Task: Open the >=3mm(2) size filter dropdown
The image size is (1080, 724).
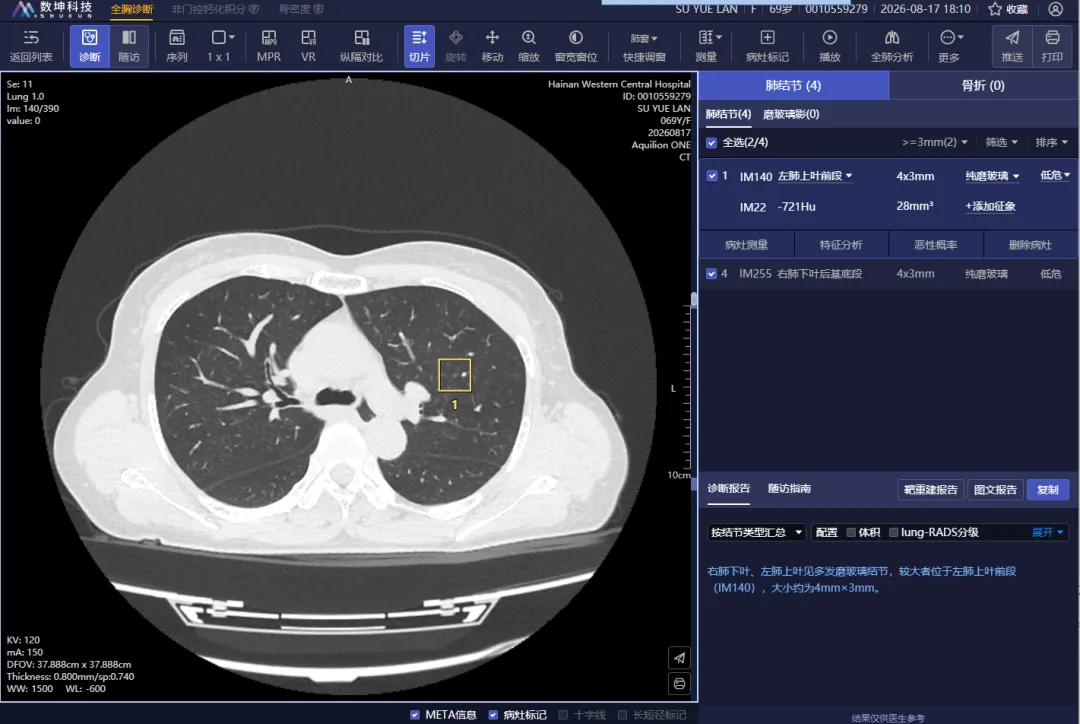Action: [935, 142]
